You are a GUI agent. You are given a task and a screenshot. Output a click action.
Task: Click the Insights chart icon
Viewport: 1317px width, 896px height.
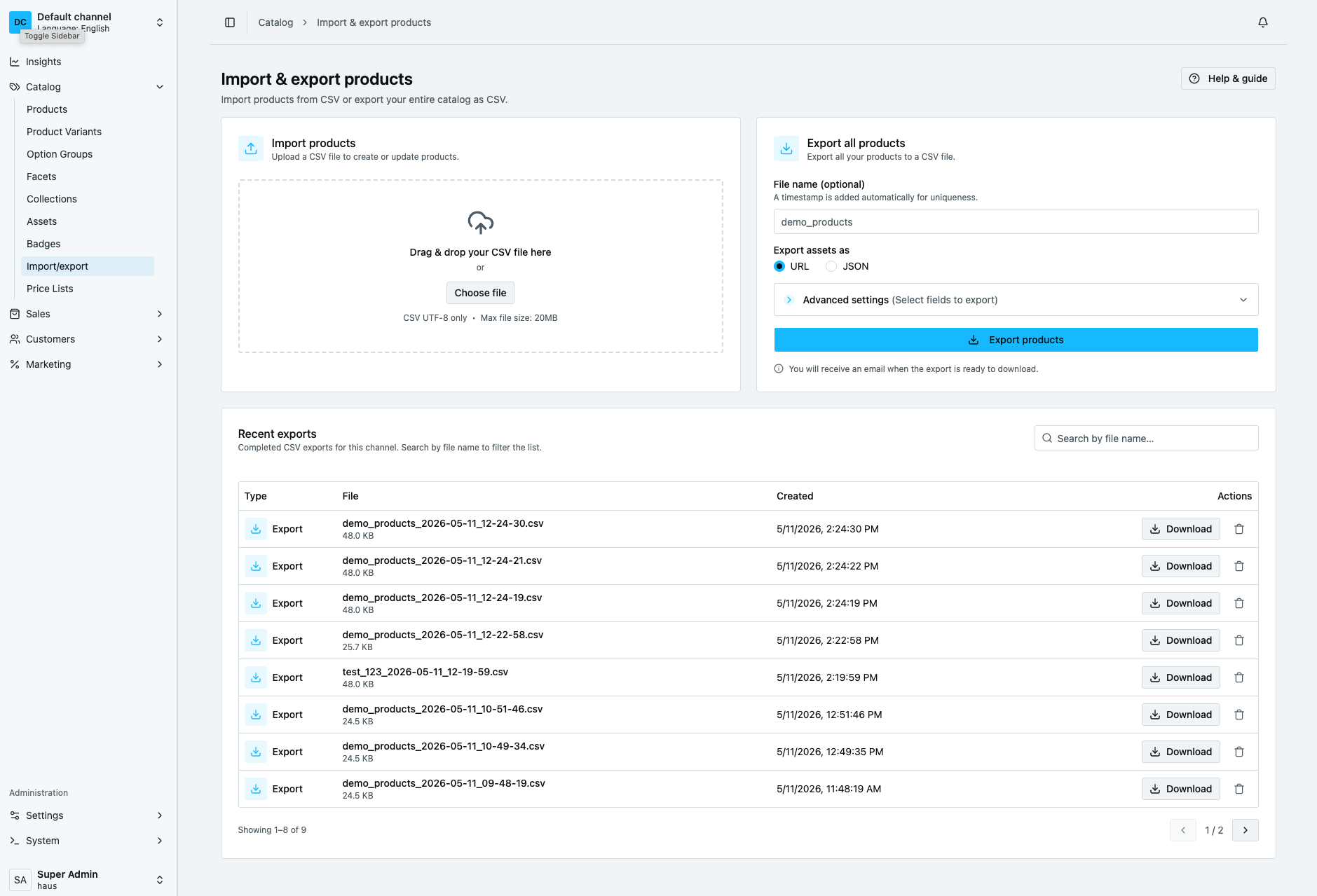[x=15, y=62]
